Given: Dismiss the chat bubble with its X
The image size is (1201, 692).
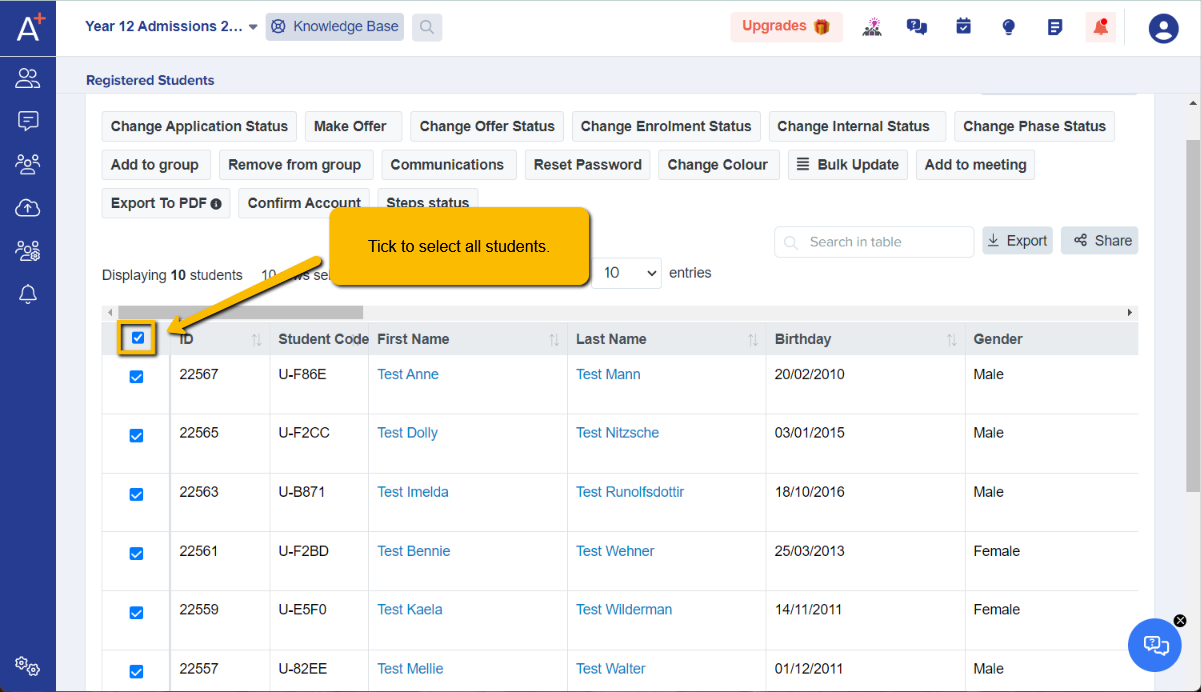Looking at the screenshot, I should 1180,621.
